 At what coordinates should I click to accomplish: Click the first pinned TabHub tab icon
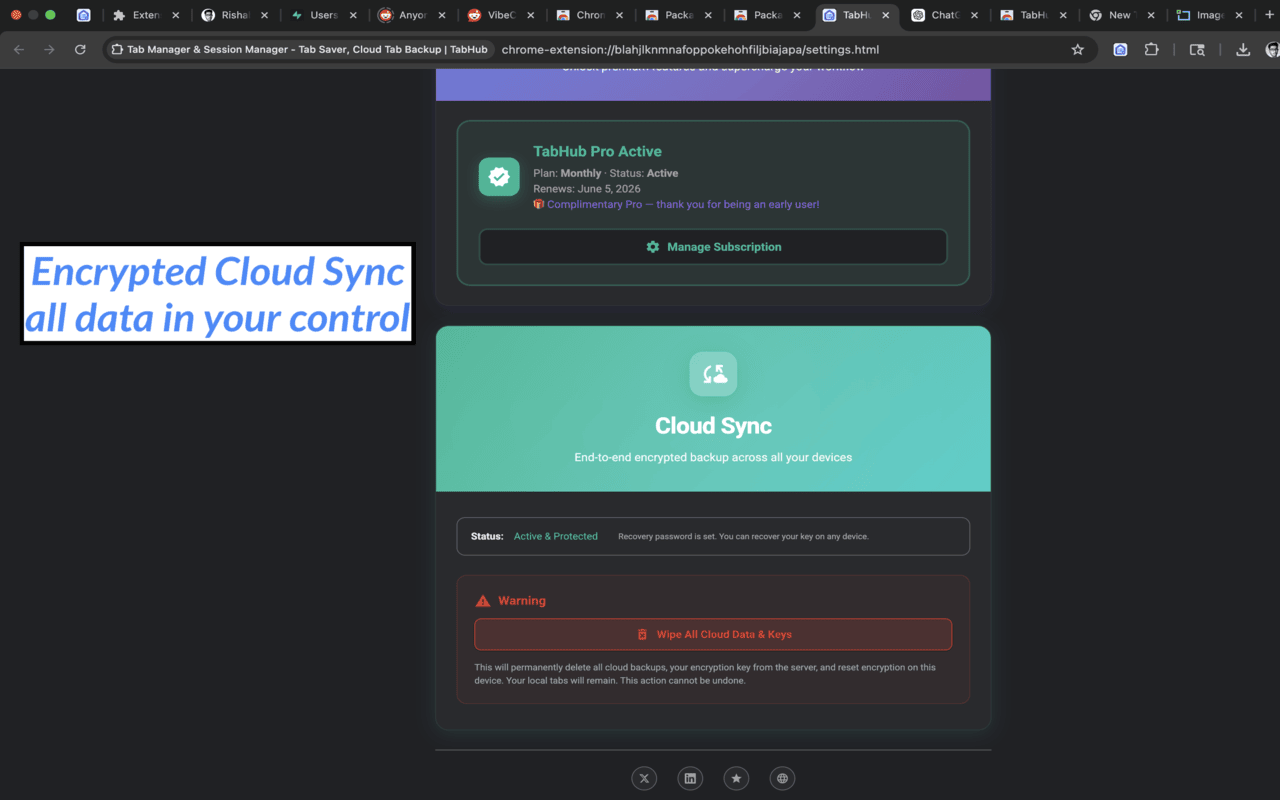point(84,15)
